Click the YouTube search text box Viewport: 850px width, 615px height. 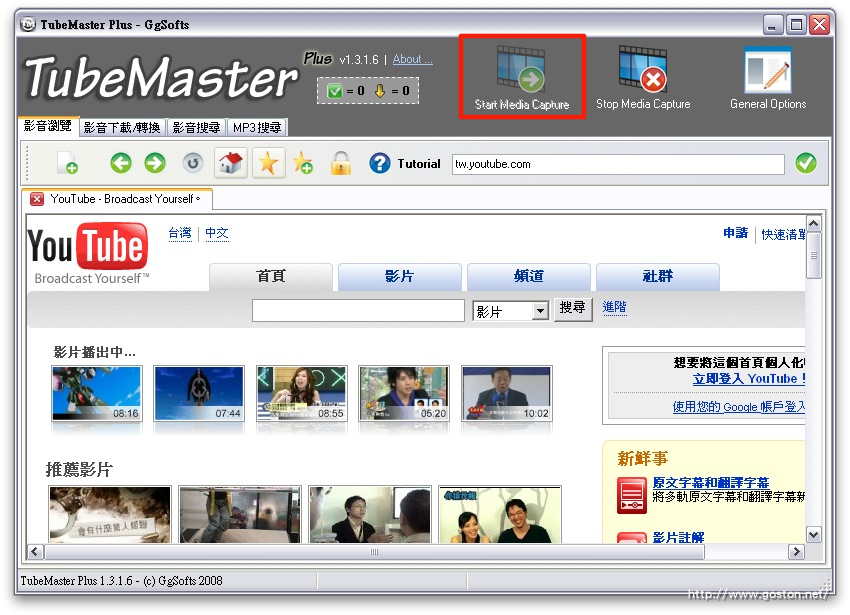coord(358,311)
